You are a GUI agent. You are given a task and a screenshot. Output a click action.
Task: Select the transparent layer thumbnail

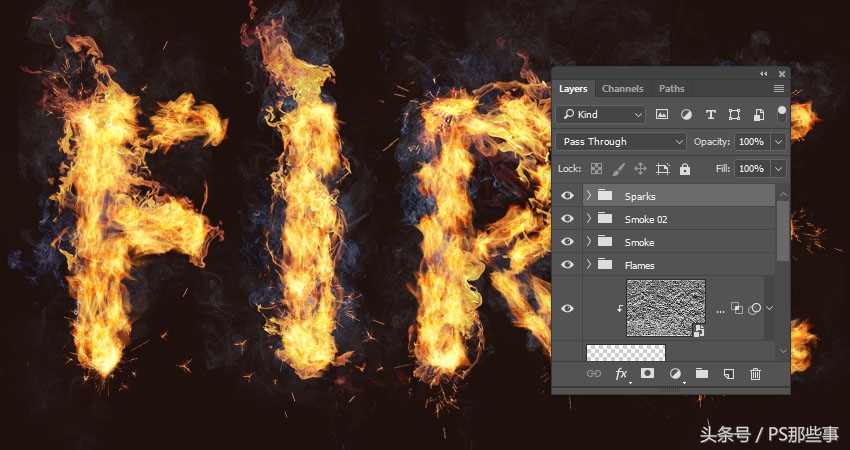pos(626,353)
